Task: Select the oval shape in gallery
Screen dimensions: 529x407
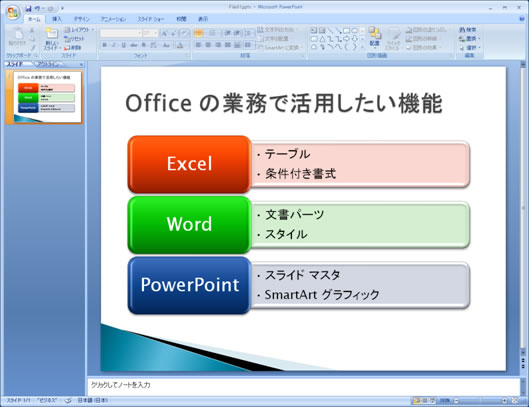Action: [x=355, y=30]
